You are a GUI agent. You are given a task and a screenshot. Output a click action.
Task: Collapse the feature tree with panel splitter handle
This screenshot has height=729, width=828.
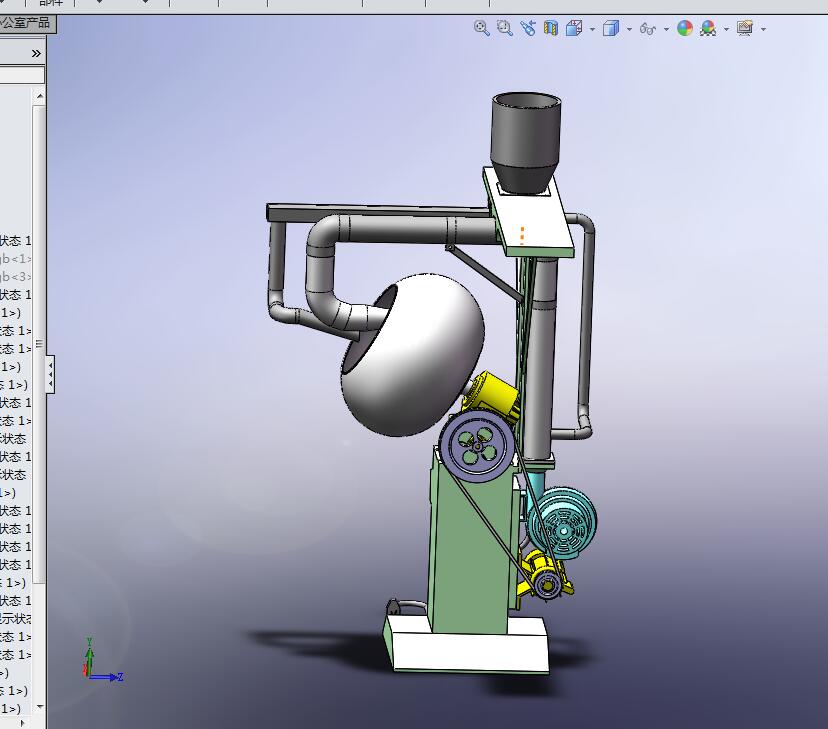(50, 374)
